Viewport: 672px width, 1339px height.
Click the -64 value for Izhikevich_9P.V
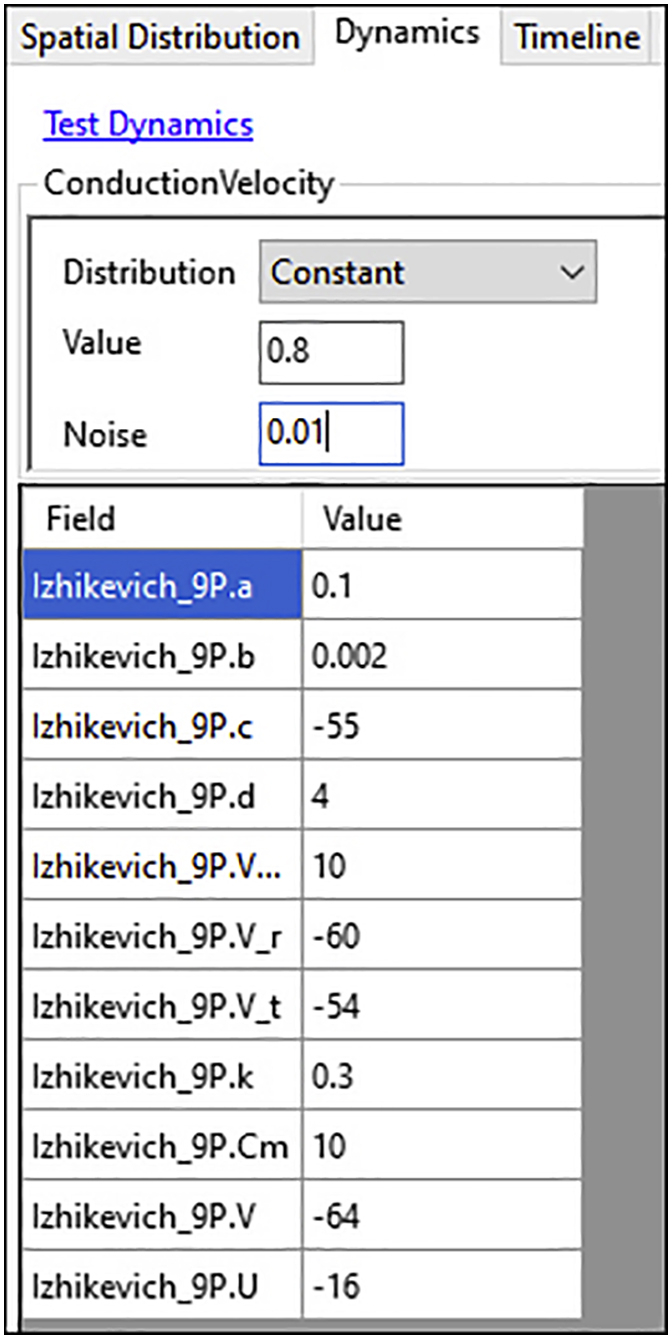[441, 1216]
